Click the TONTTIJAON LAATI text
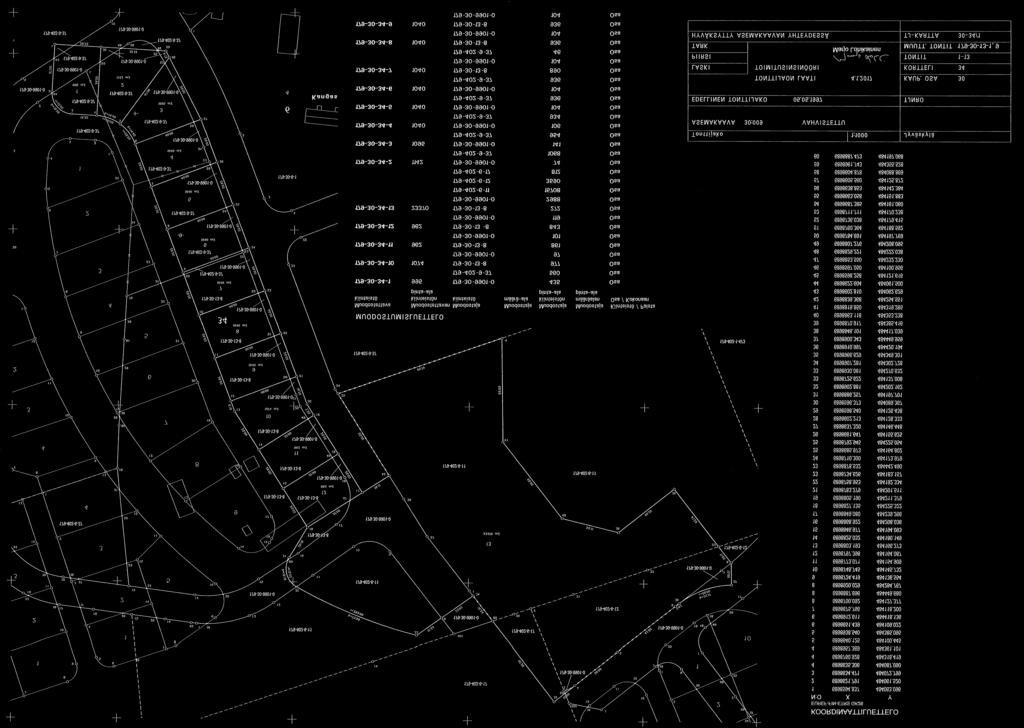 pos(785,78)
